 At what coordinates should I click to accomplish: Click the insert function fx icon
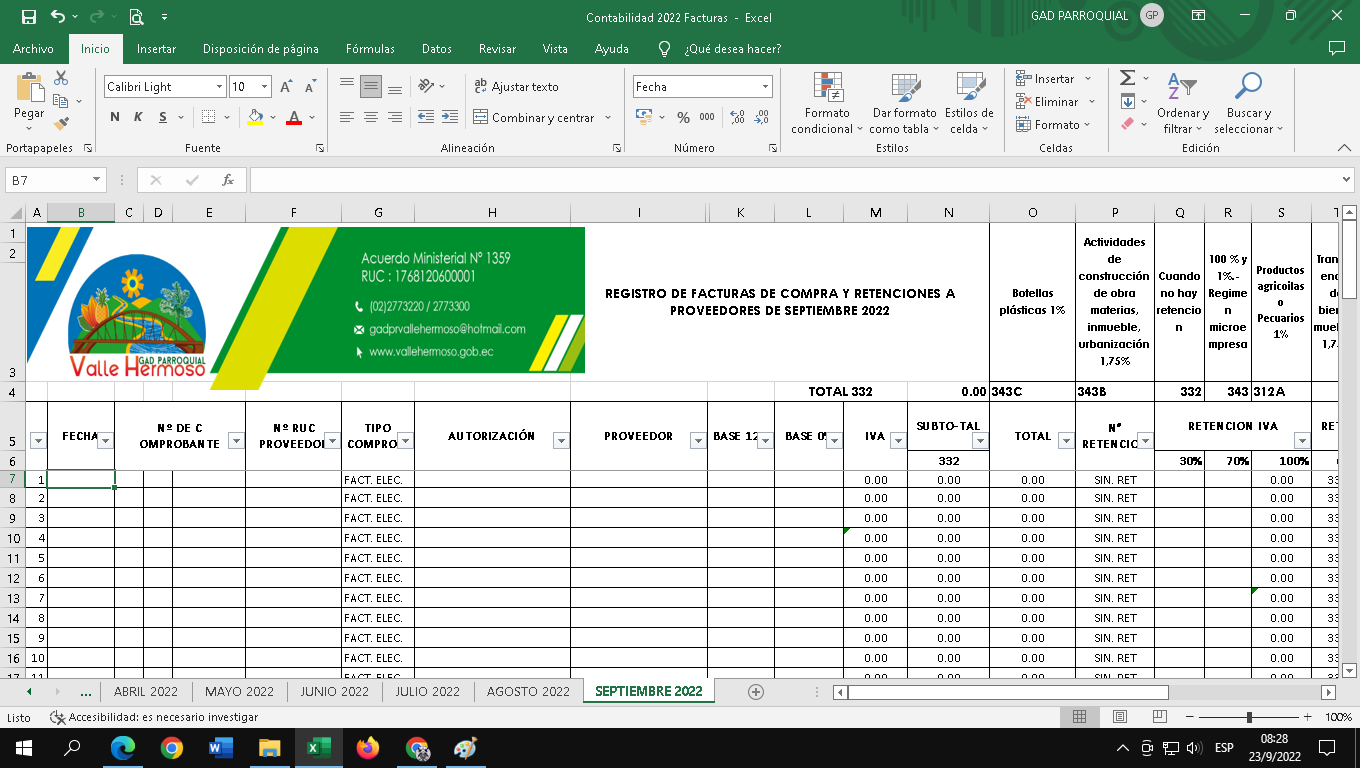point(228,180)
